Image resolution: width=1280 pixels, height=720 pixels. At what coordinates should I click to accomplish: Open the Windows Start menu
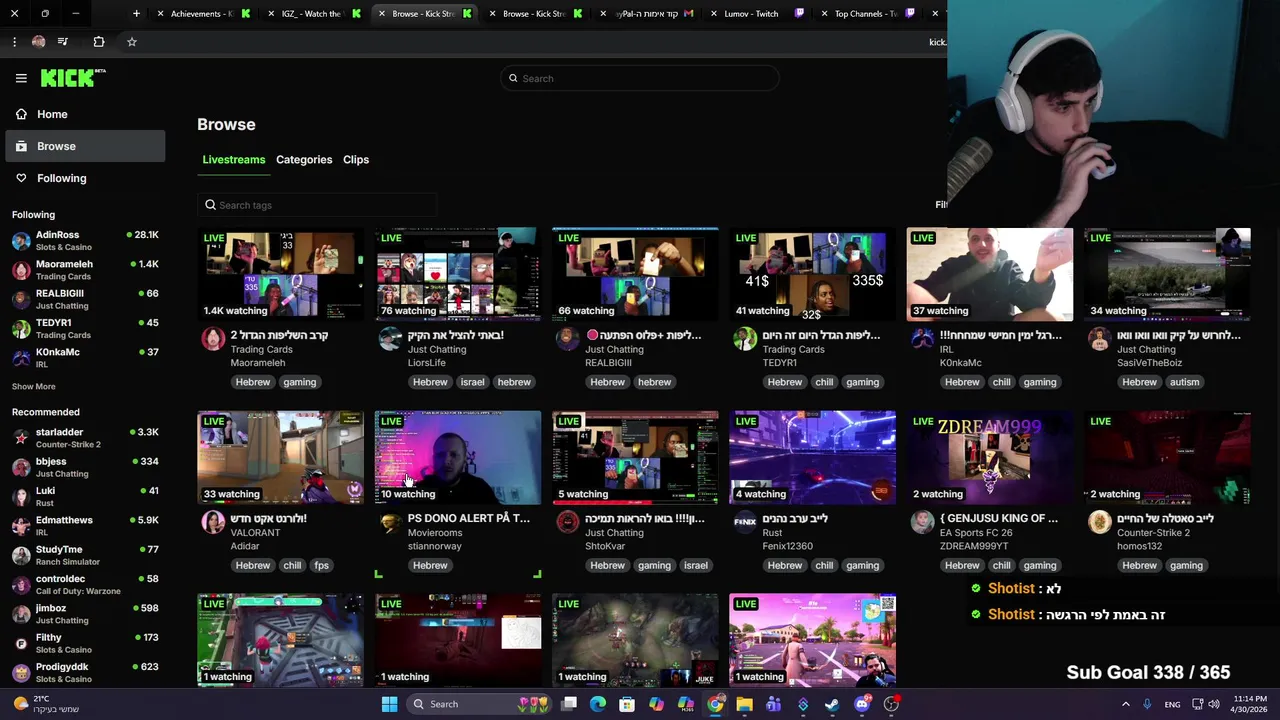click(x=389, y=704)
